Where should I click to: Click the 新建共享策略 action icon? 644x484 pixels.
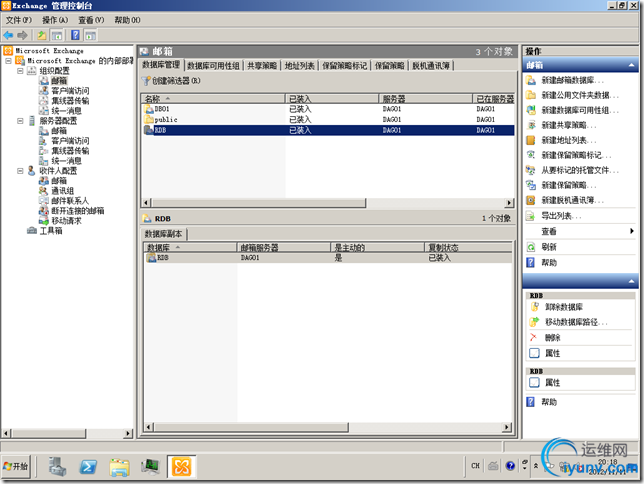(x=531, y=125)
